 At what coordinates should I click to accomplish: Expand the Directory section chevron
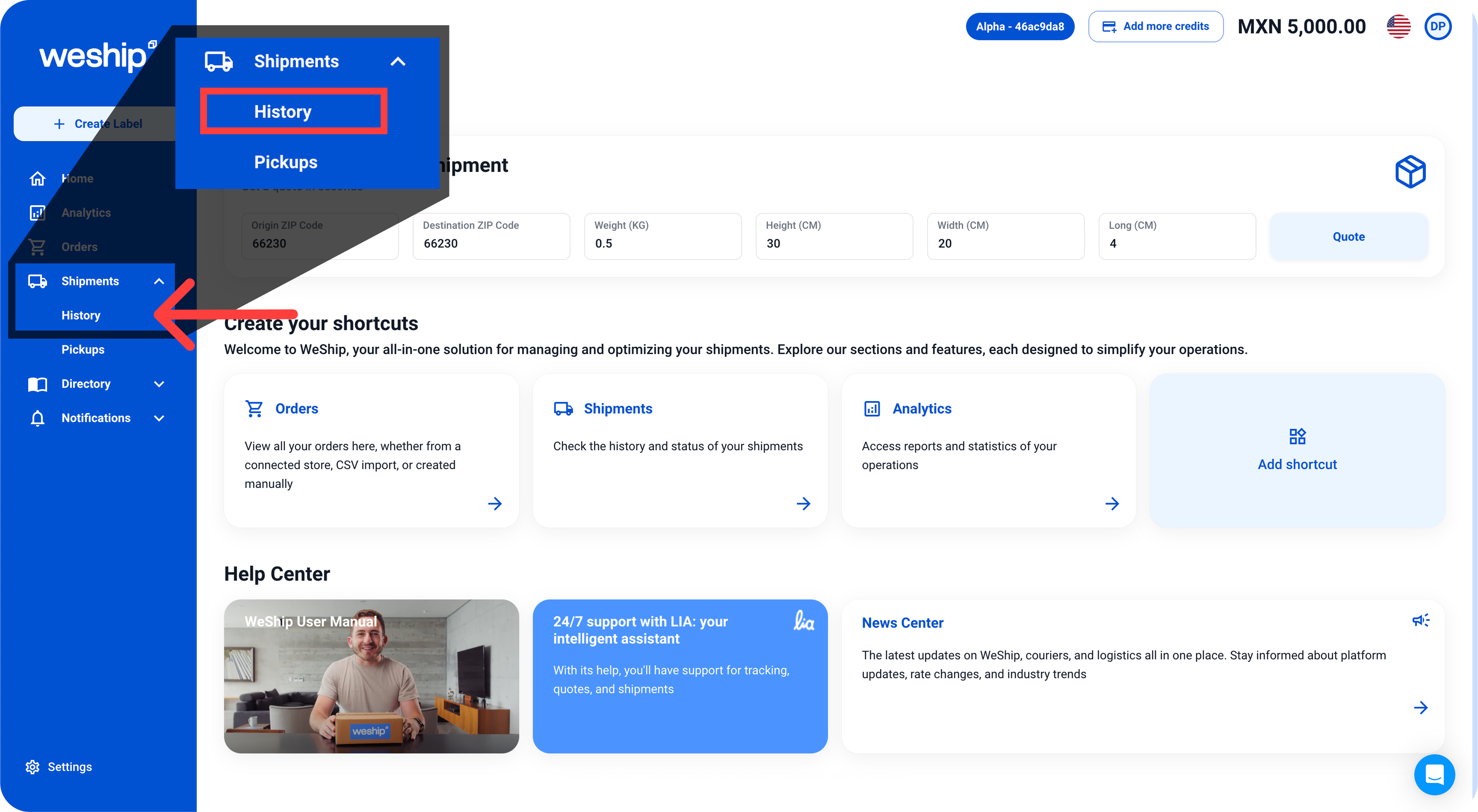[x=160, y=384]
